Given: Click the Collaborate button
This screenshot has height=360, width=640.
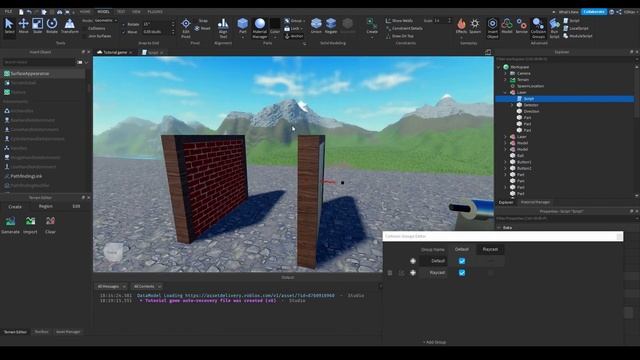Looking at the screenshot, I should (594, 12).
